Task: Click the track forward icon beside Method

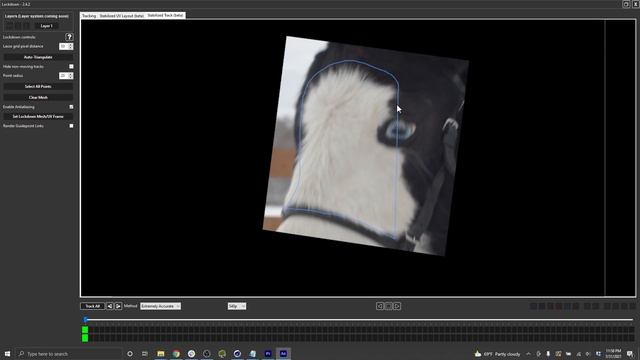Action: (x=118, y=306)
